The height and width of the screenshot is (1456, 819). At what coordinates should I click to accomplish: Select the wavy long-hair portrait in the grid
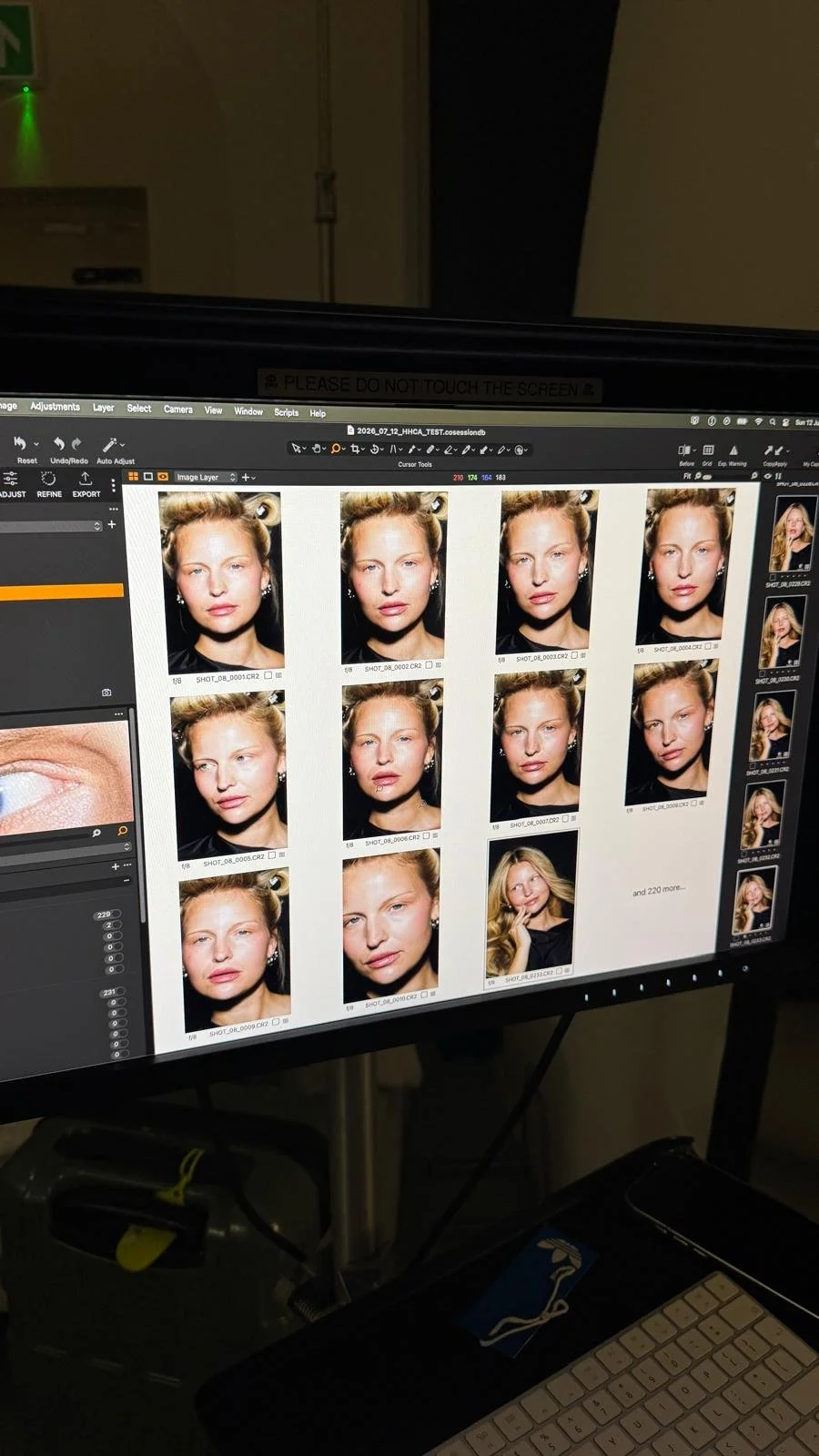[x=531, y=908]
